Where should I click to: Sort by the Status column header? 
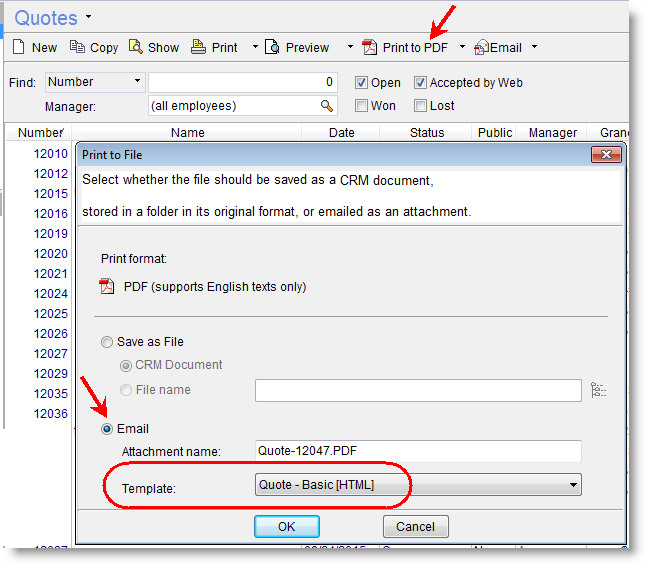point(427,132)
